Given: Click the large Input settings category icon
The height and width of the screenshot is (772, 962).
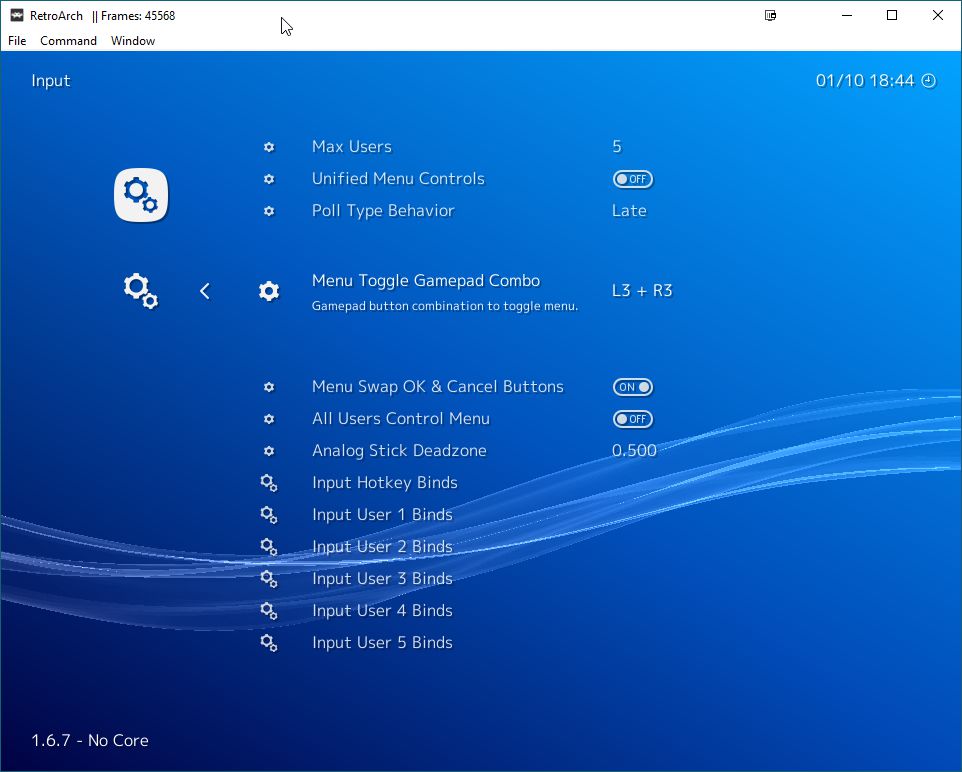Looking at the screenshot, I should tap(140, 194).
